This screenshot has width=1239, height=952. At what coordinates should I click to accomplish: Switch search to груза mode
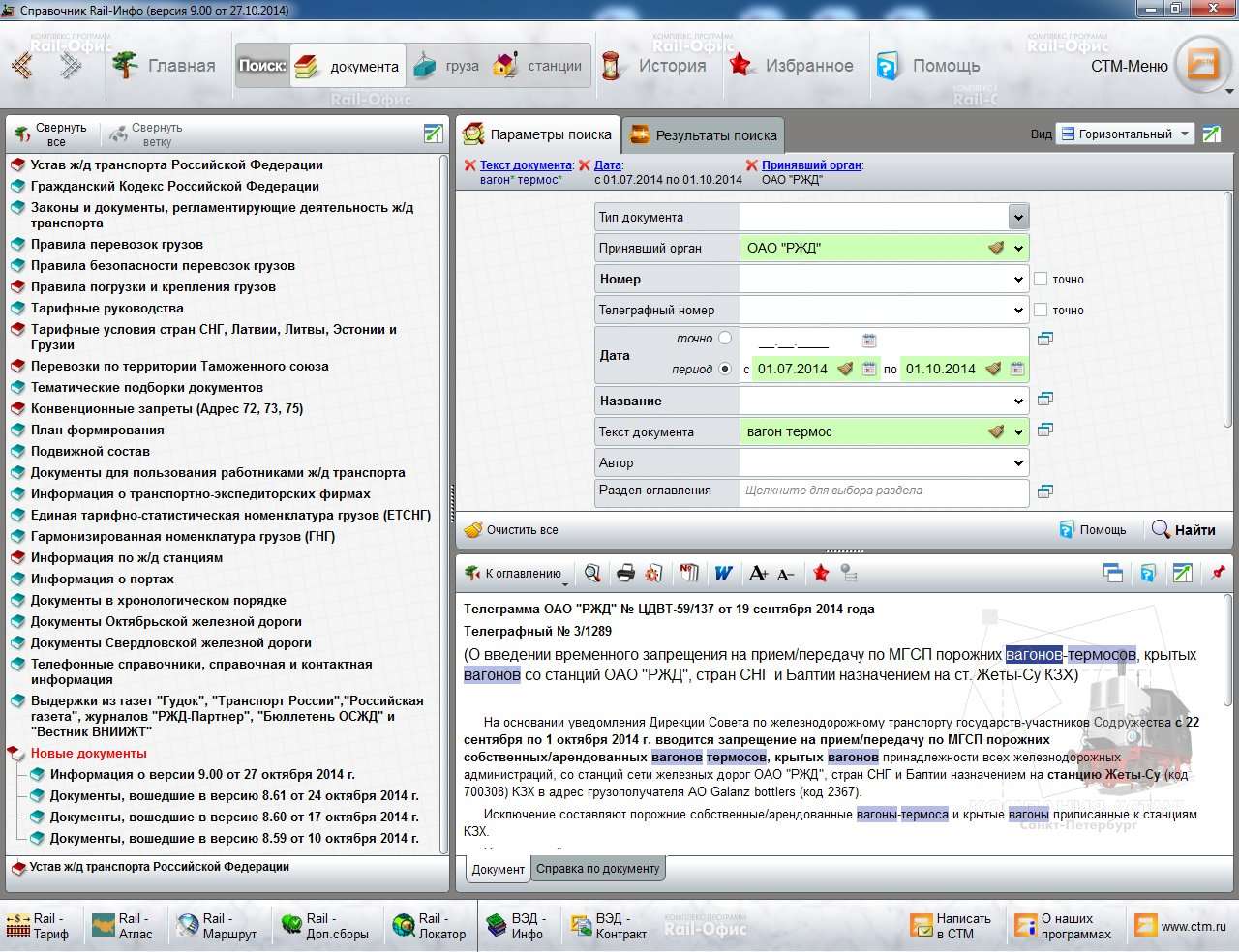click(x=446, y=66)
